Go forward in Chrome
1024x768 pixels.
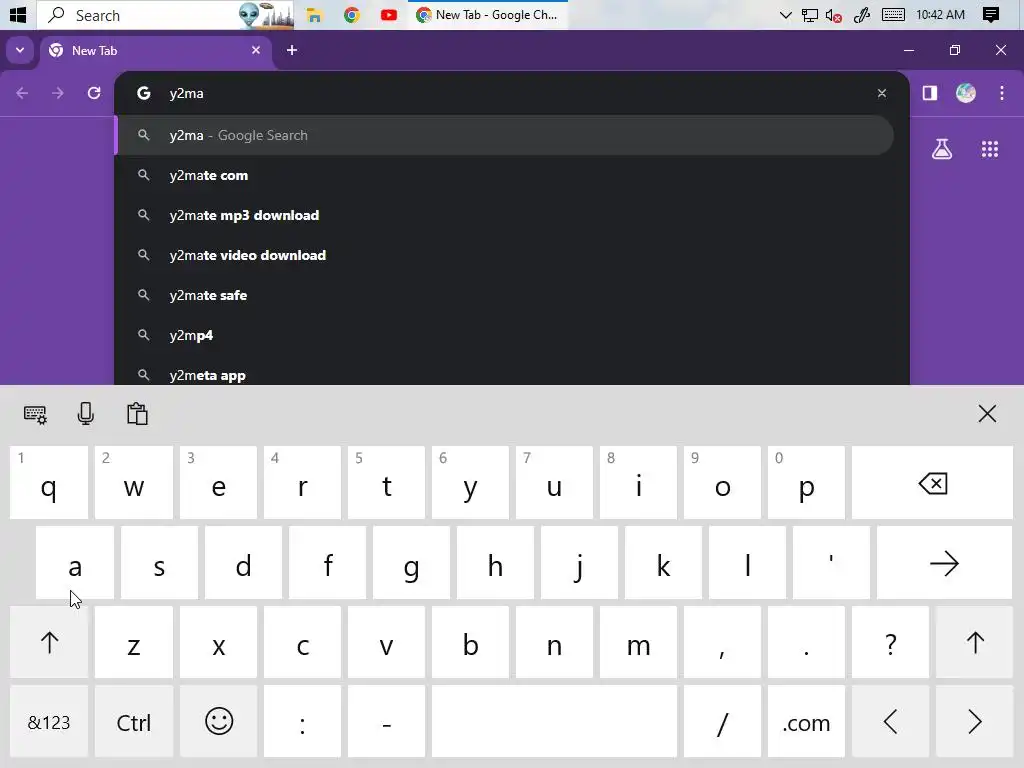point(57,93)
